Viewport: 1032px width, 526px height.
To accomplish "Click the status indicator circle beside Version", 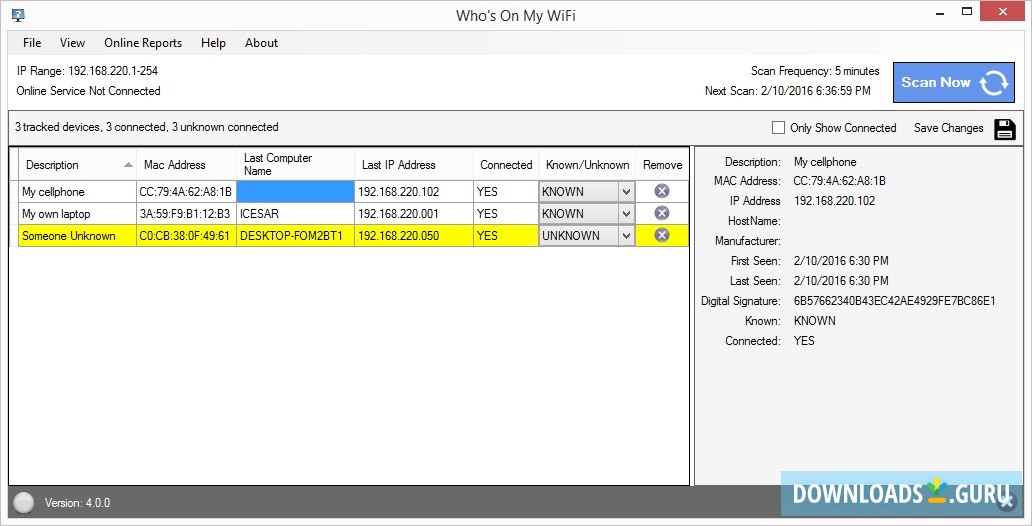I will [x=24, y=503].
